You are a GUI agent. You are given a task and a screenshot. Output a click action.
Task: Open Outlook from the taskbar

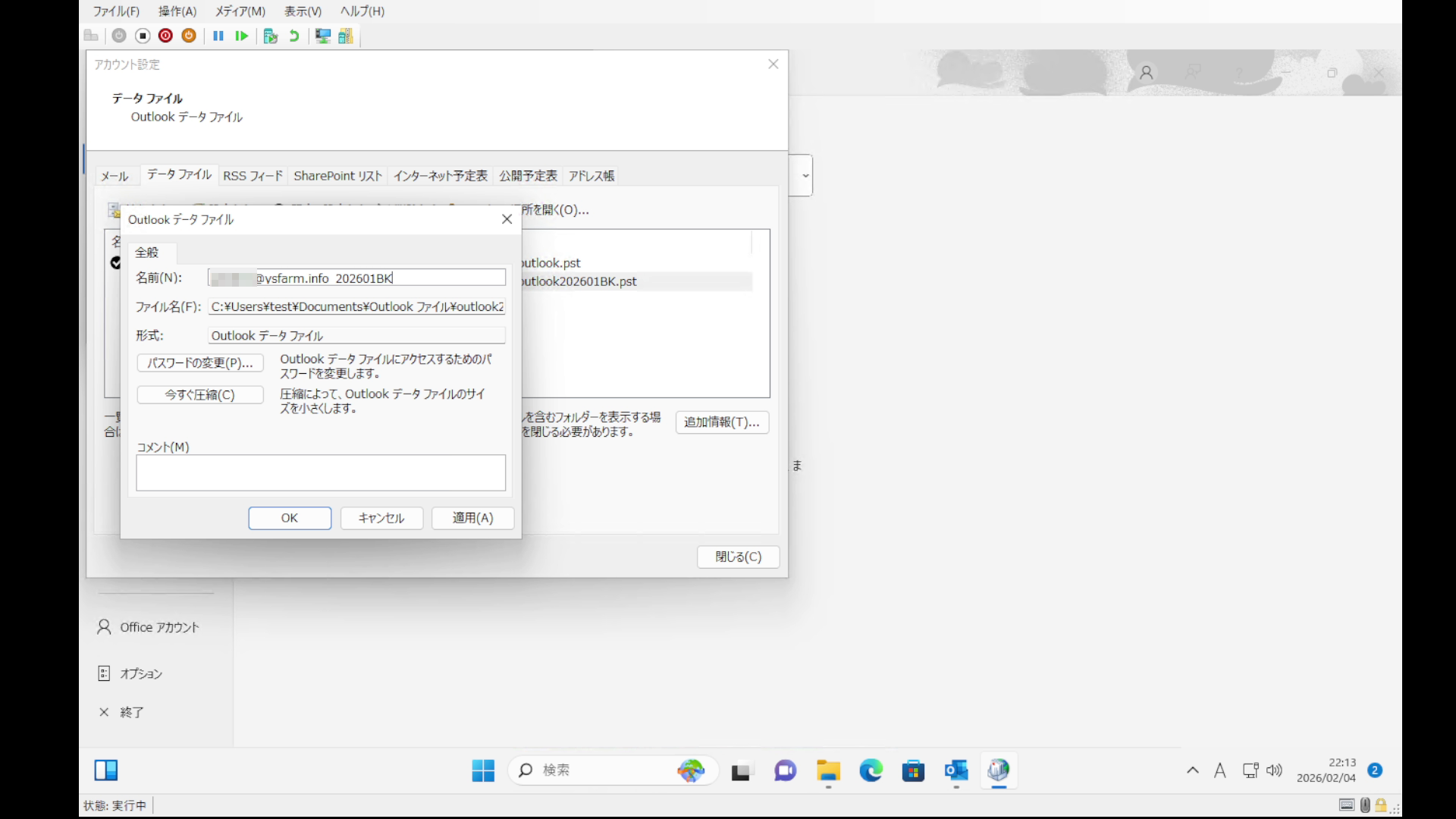coord(955,770)
